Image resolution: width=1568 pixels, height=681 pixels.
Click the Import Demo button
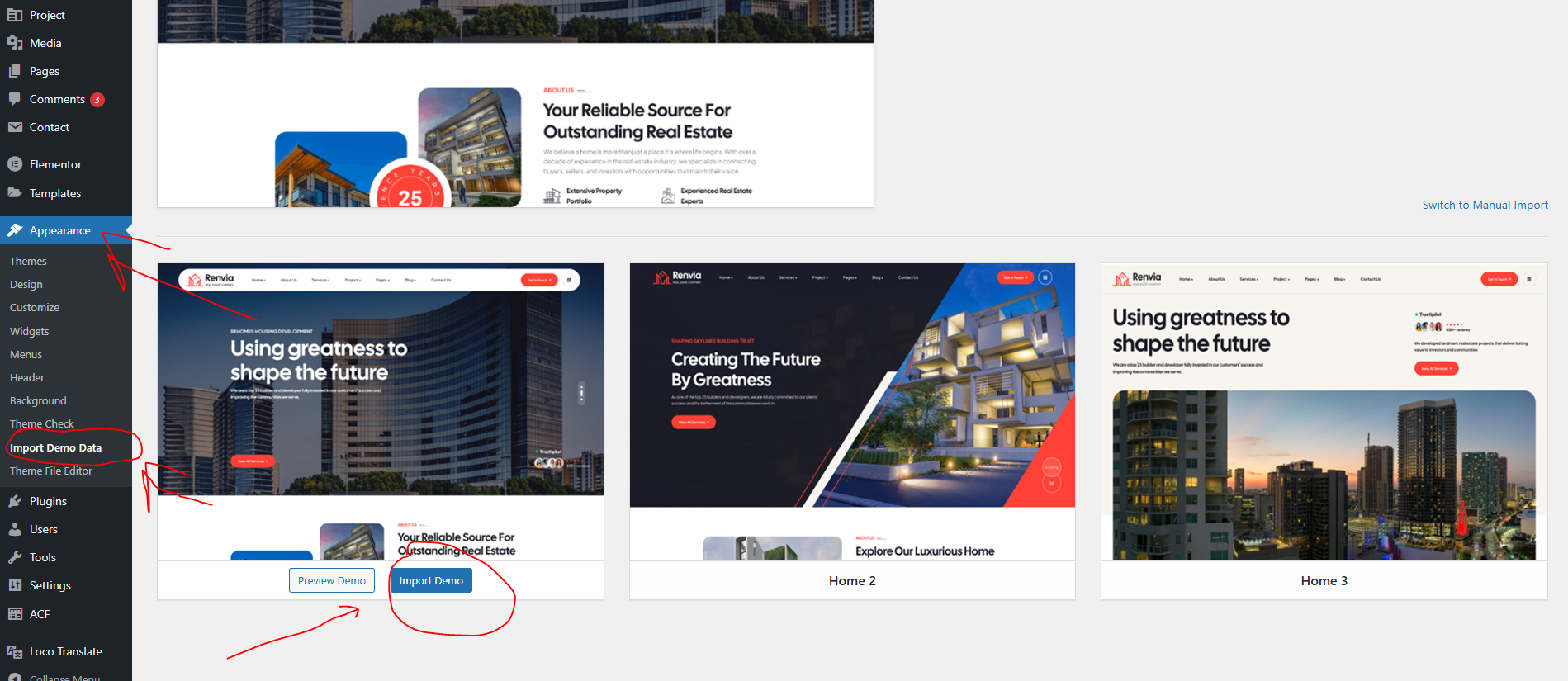point(431,580)
